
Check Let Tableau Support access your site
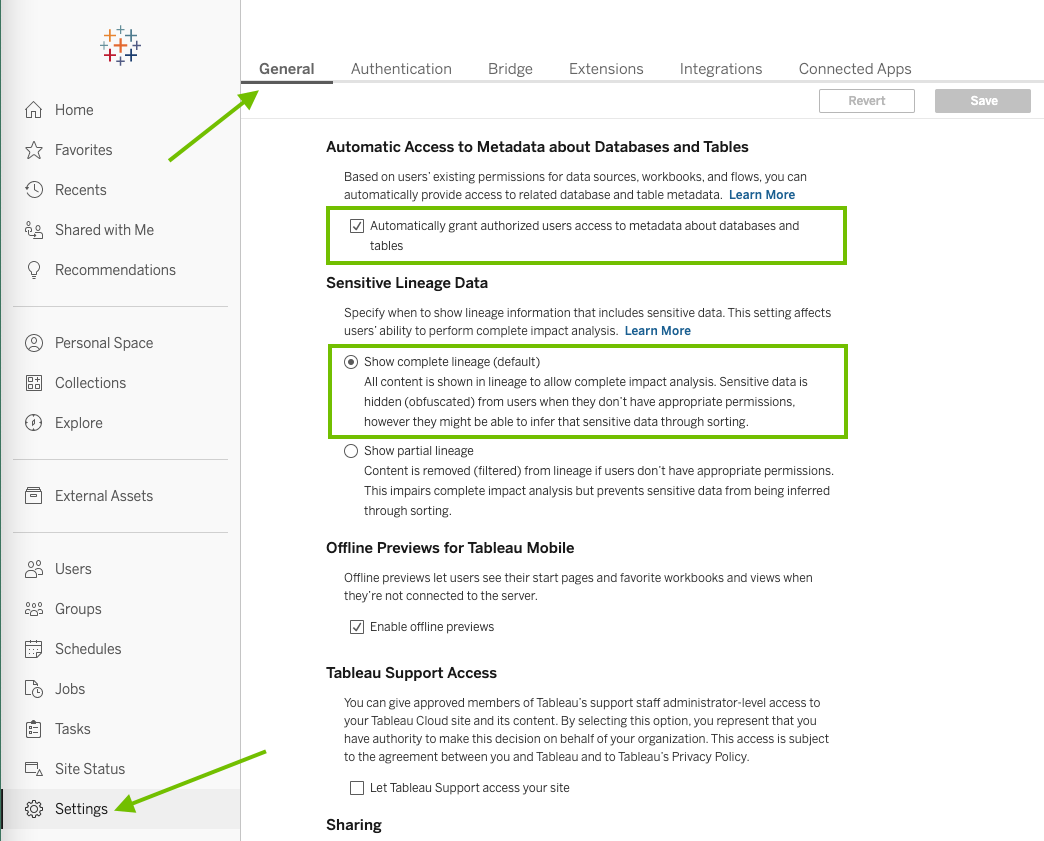pyautogui.click(x=357, y=788)
